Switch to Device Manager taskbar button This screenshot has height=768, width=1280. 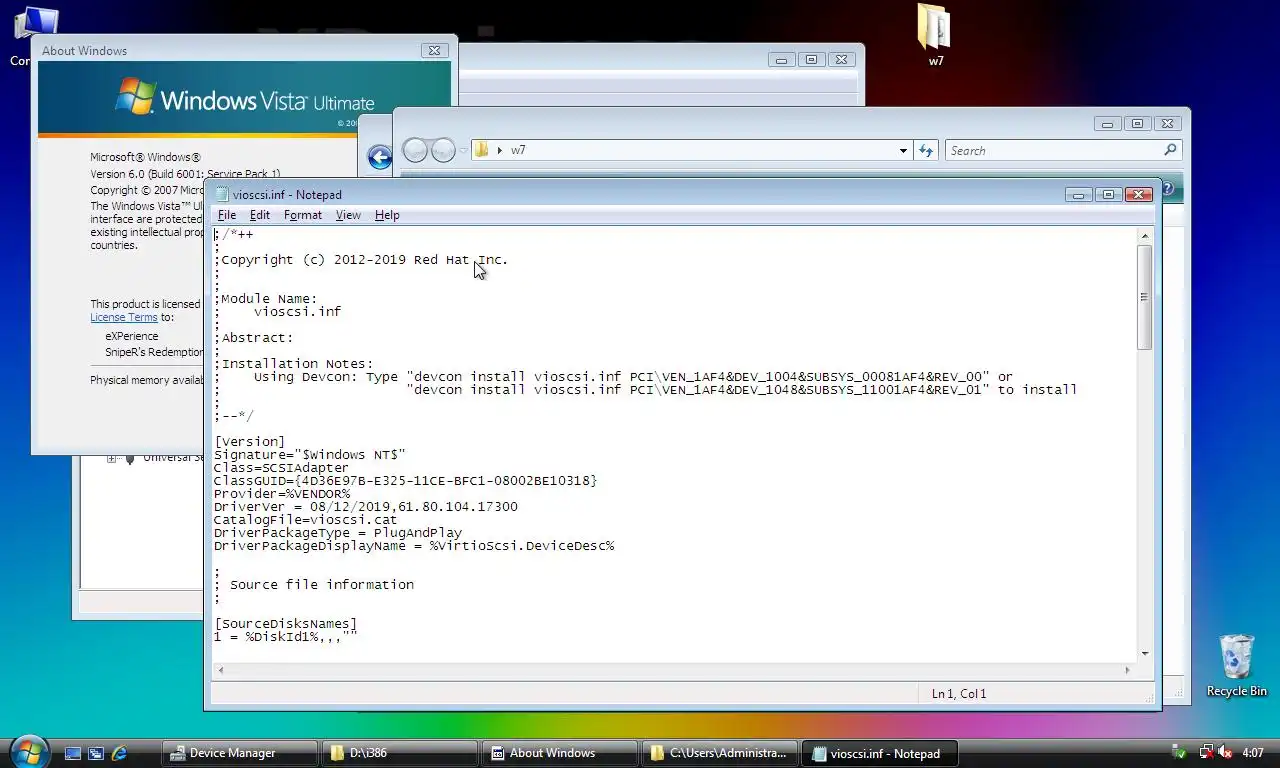(x=239, y=753)
